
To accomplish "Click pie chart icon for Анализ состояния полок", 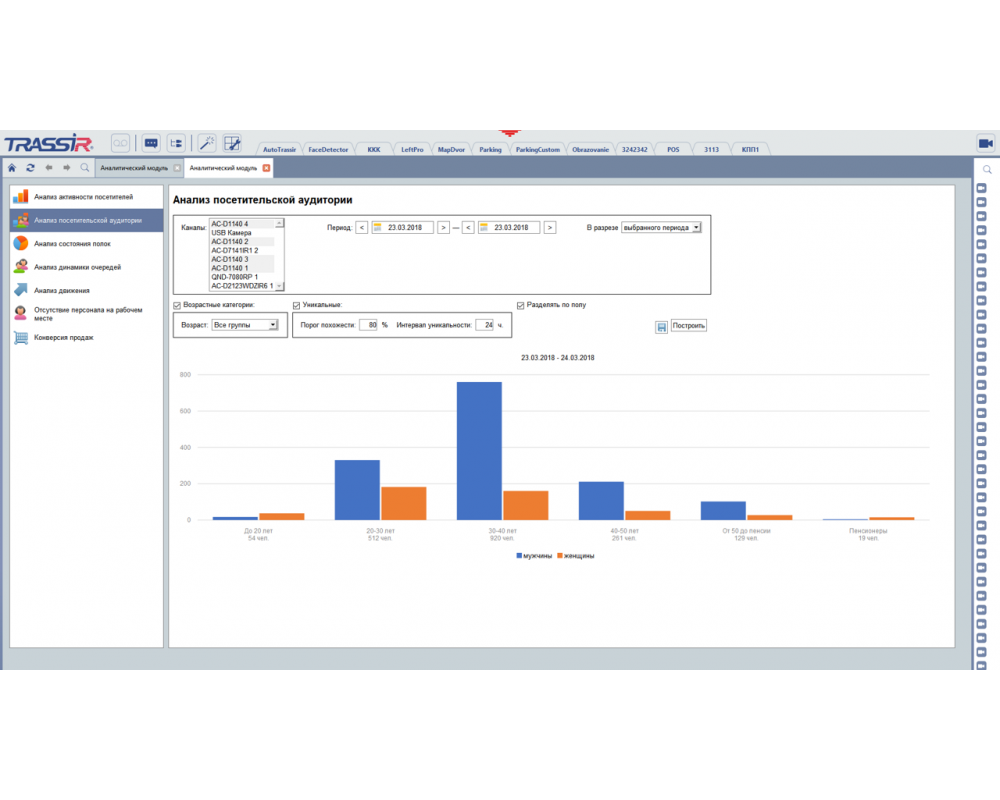I will click(21, 243).
